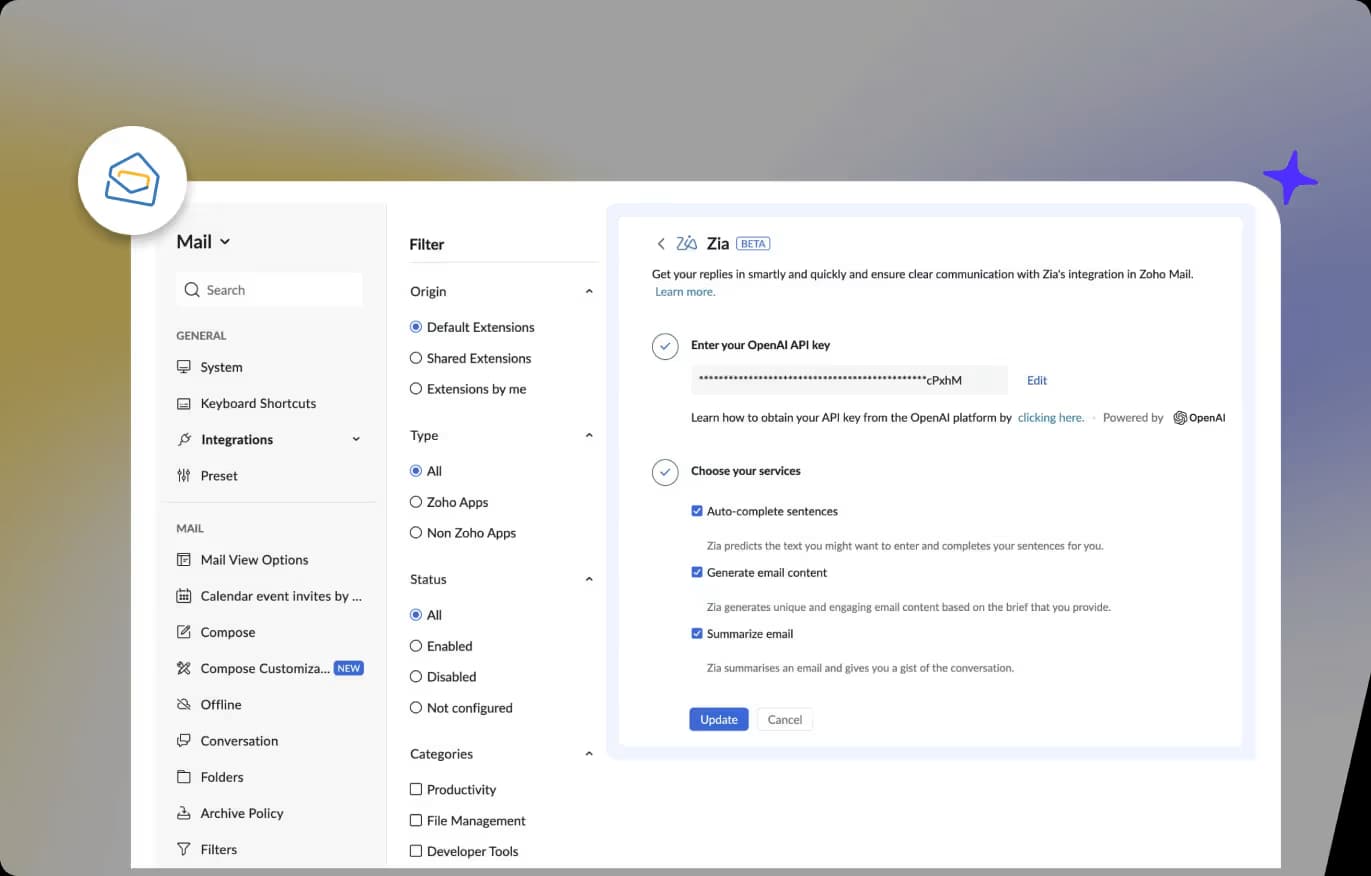Click the Zoho Mail envelope logo
Image resolution: width=1371 pixels, height=876 pixels.
(132, 180)
